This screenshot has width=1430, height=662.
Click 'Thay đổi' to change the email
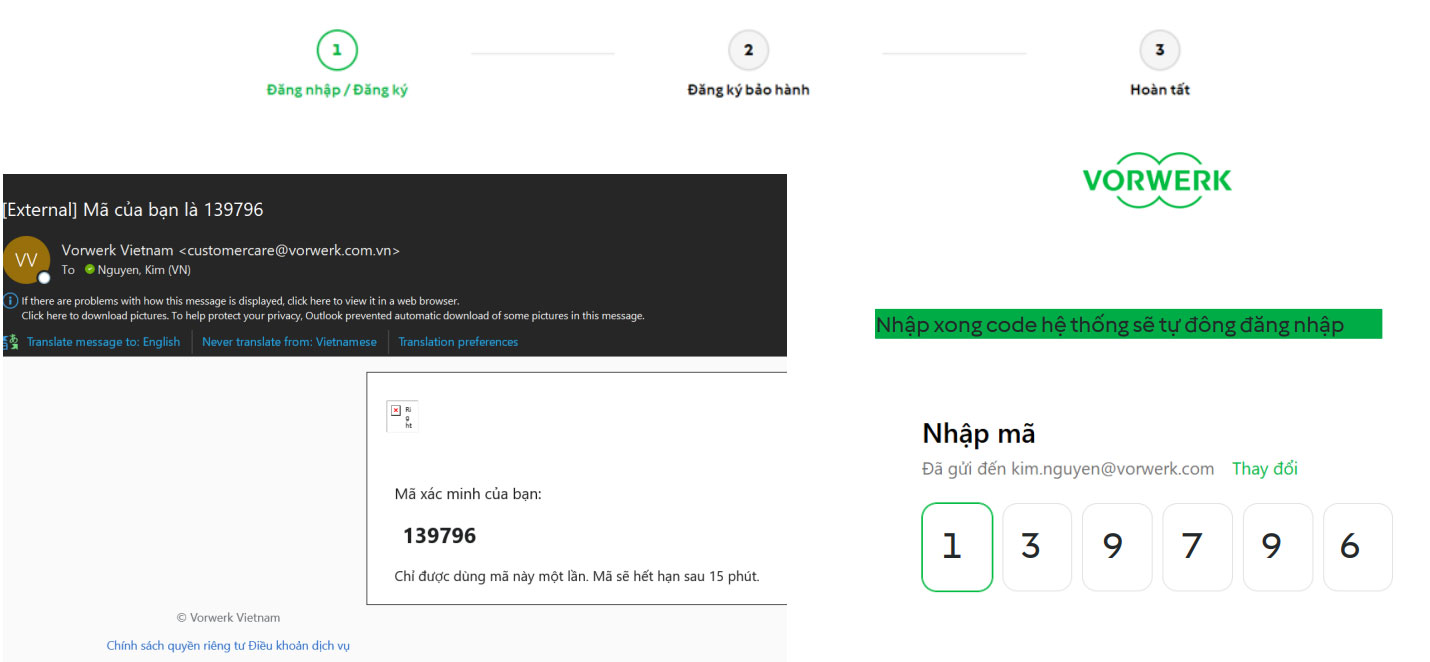1265,469
